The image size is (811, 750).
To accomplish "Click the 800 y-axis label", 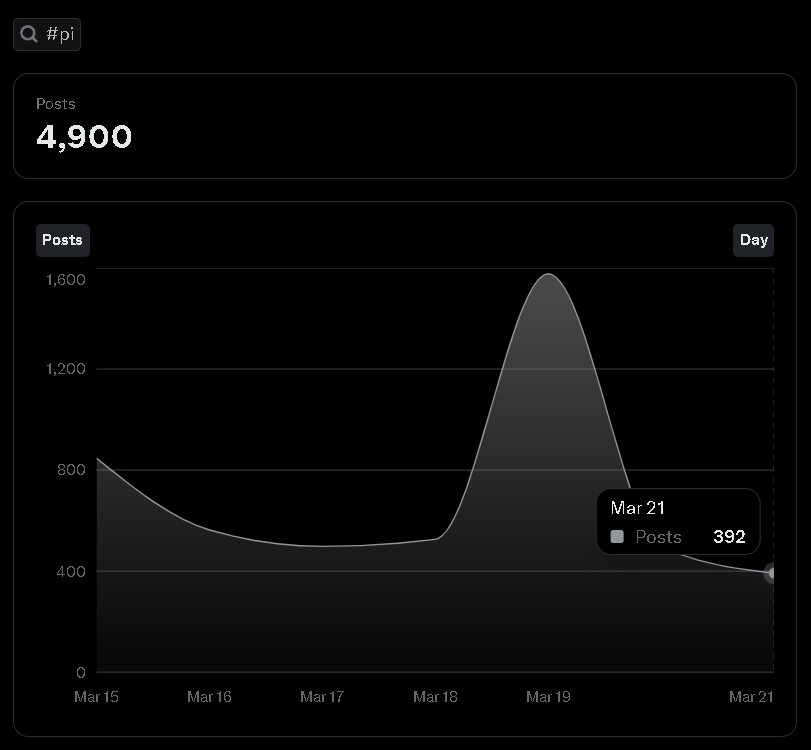I will tap(71, 470).
